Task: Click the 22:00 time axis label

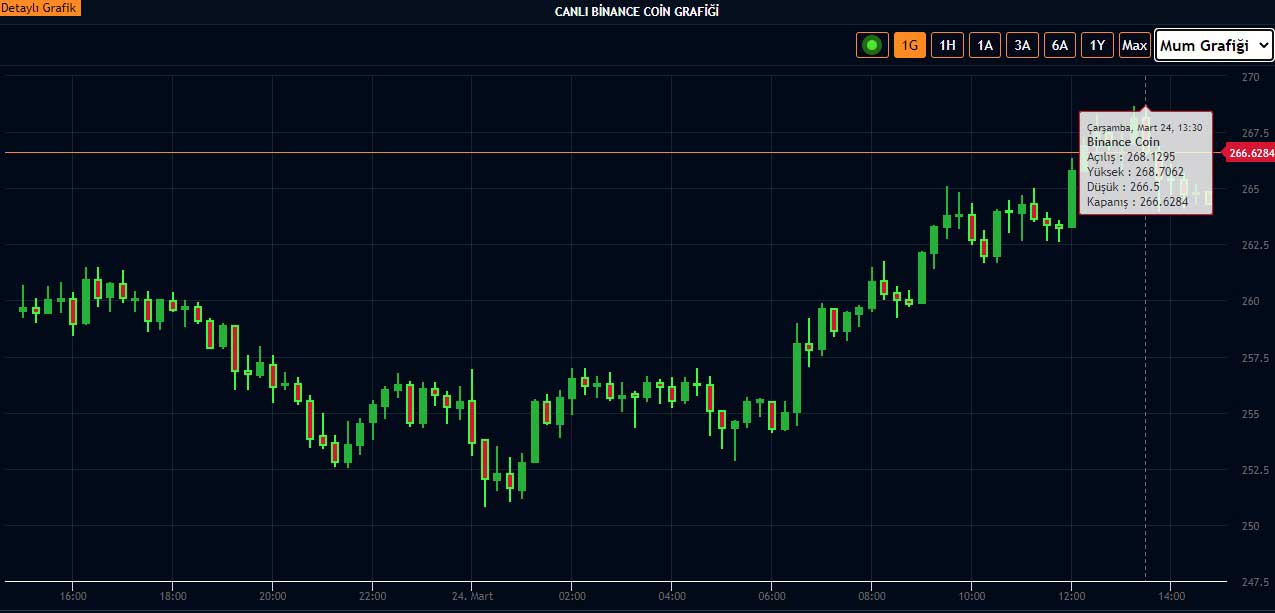Action: coord(372,596)
